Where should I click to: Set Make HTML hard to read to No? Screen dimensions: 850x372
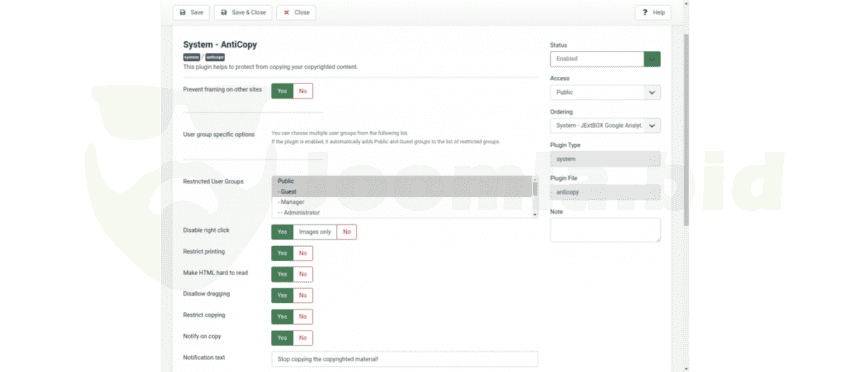click(x=302, y=274)
